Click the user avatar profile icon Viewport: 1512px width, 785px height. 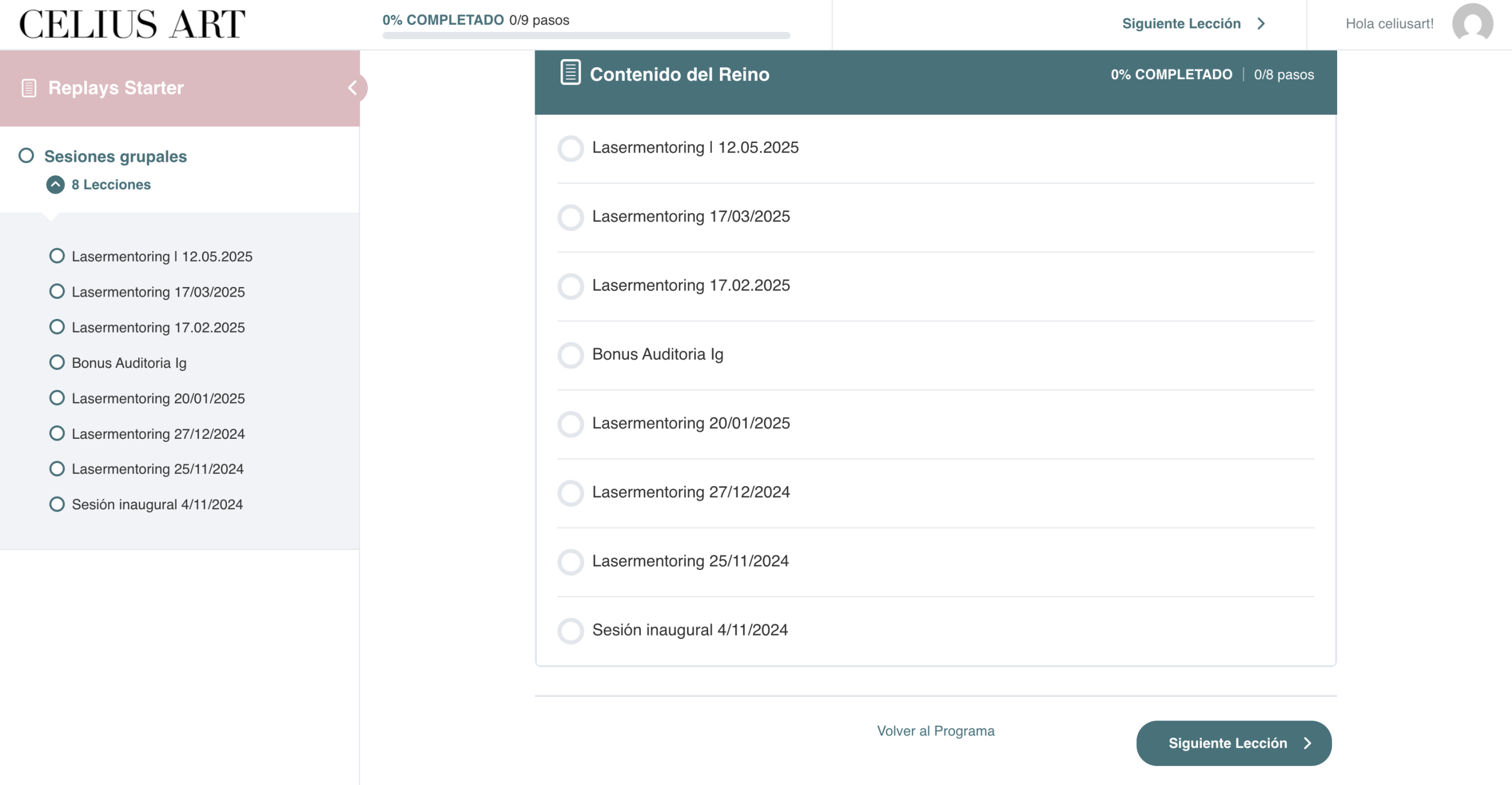1472,23
